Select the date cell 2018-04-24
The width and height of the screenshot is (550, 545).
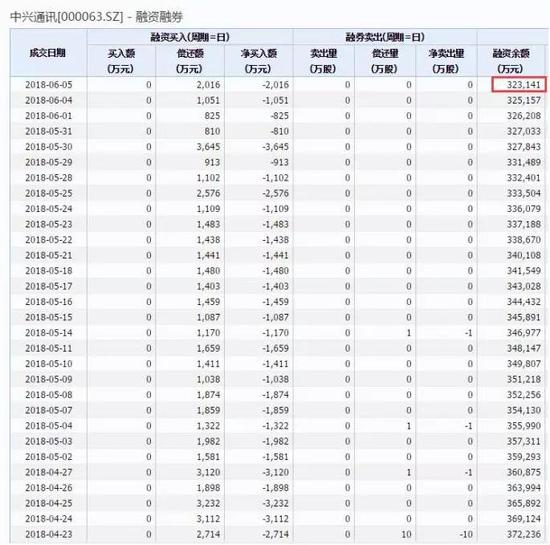pos(48,519)
